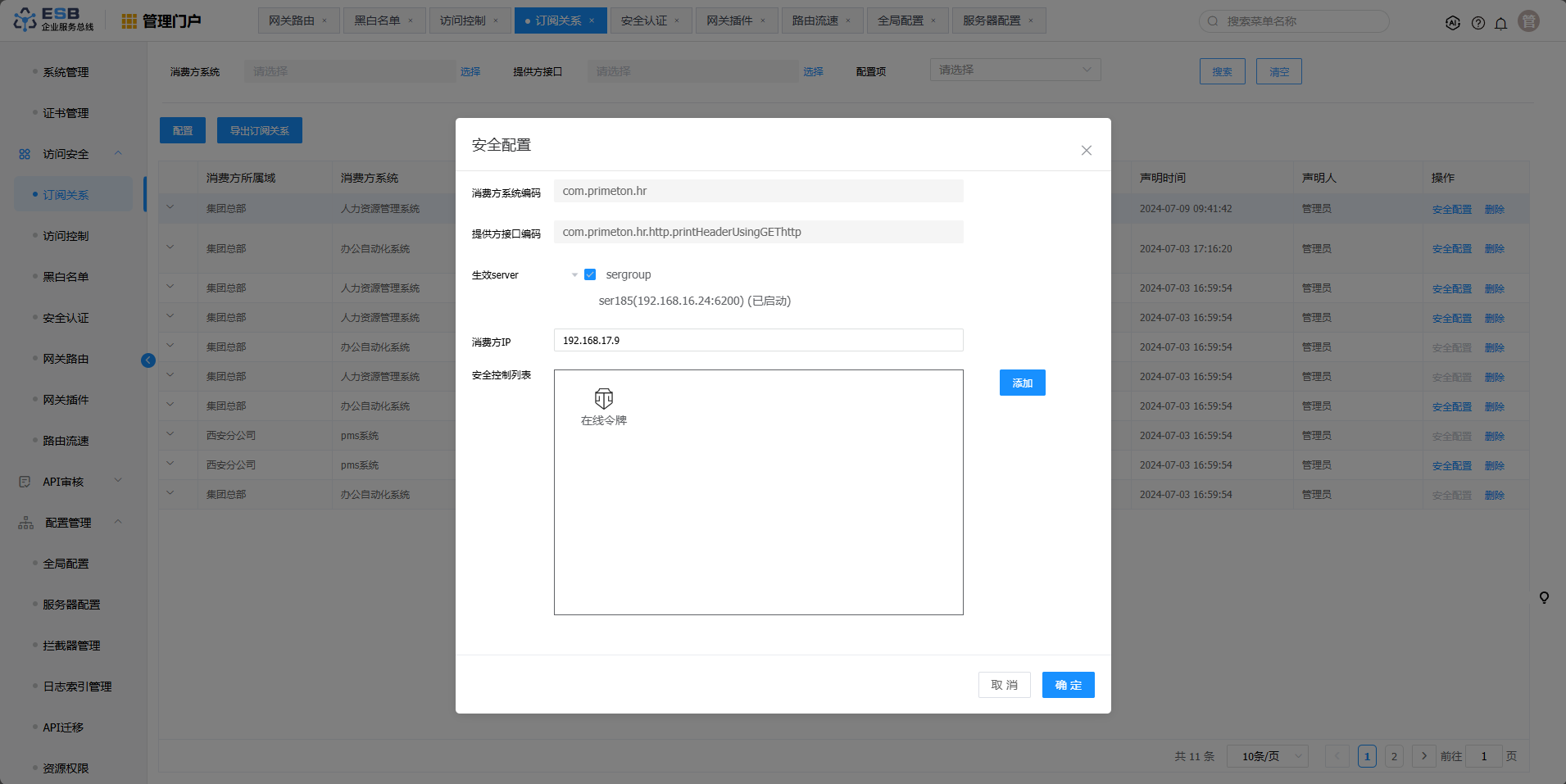Viewport: 1566px width, 784px height.
Task: Open the user avatar menu
Action: pyautogui.click(x=1527, y=21)
